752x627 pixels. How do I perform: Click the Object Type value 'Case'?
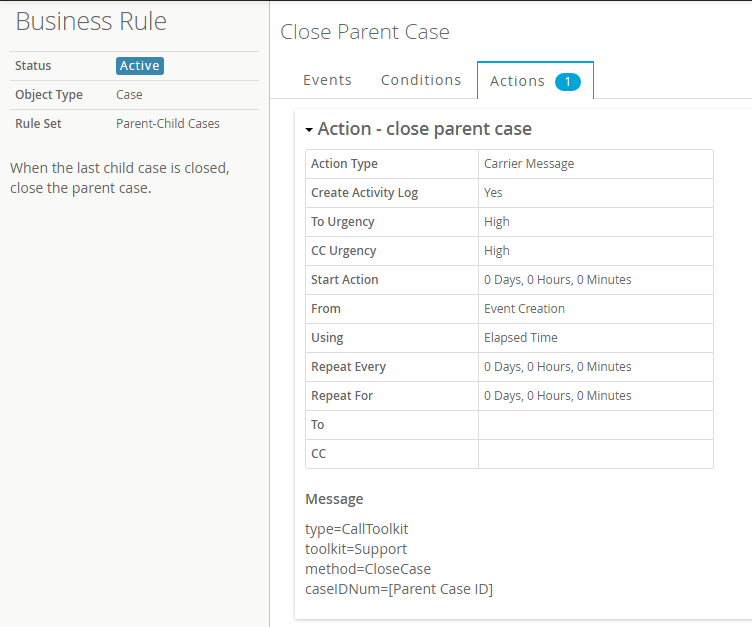[x=129, y=95]
